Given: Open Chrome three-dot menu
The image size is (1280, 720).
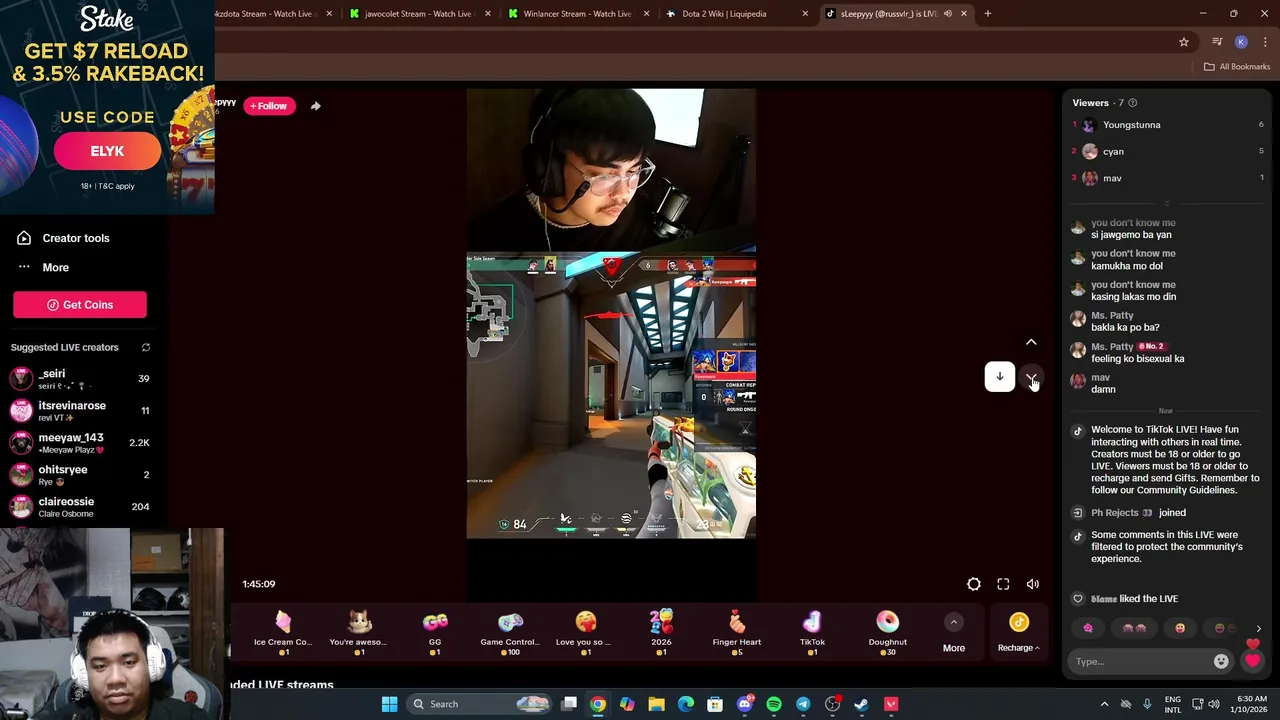Looking at the screenshot, I should click(1265, 42).
